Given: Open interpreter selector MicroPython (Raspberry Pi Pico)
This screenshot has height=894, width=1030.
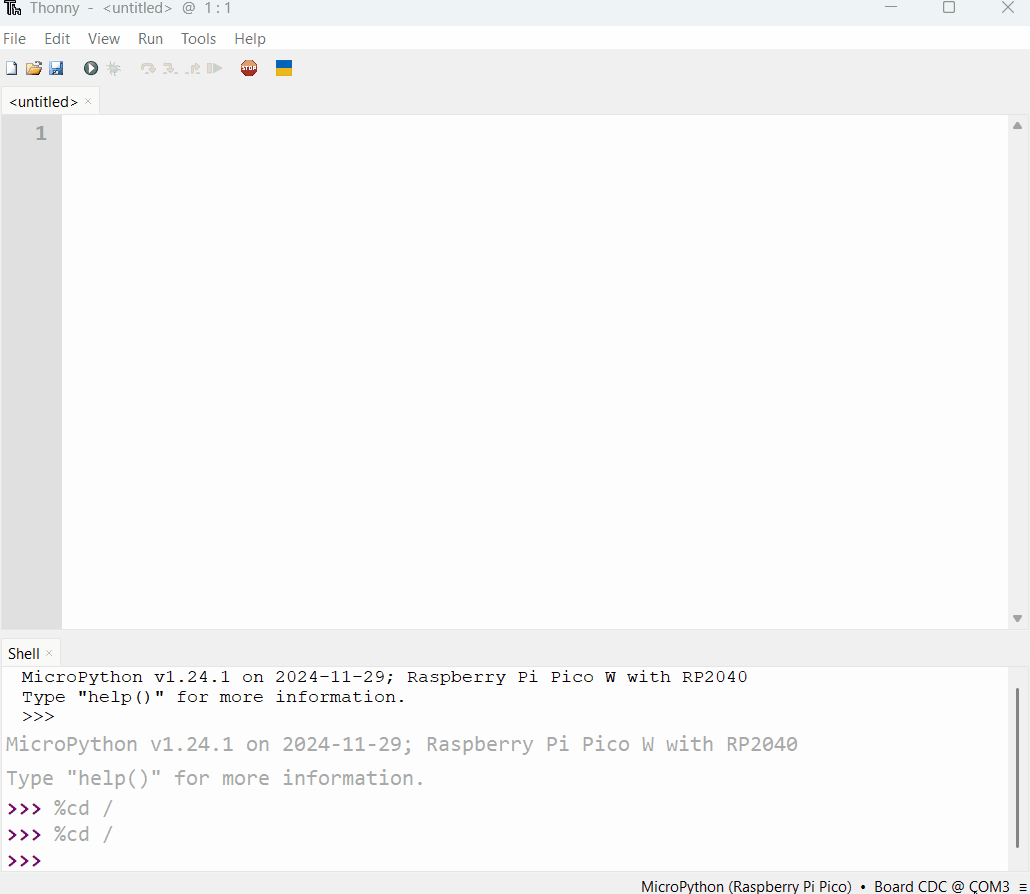Looking at the screenshot, I should (x=746, y=886).
